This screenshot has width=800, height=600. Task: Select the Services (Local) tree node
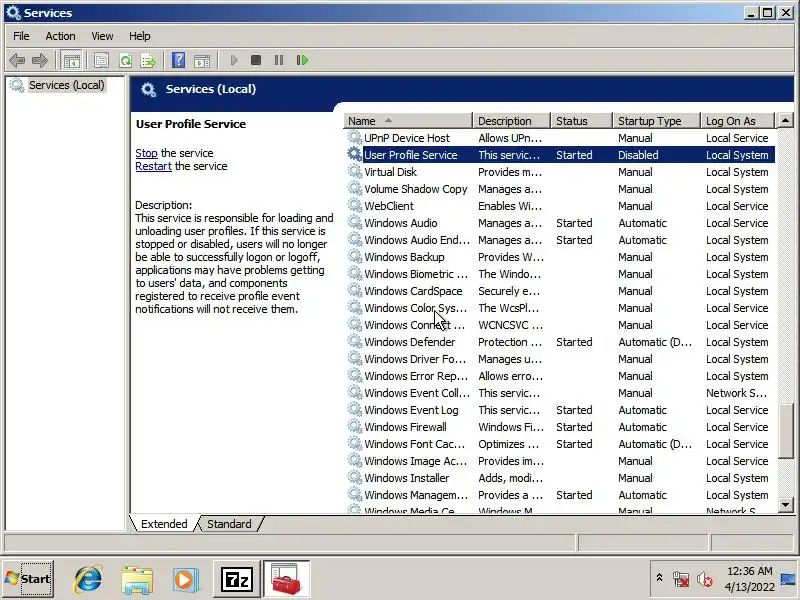(66, 85)
